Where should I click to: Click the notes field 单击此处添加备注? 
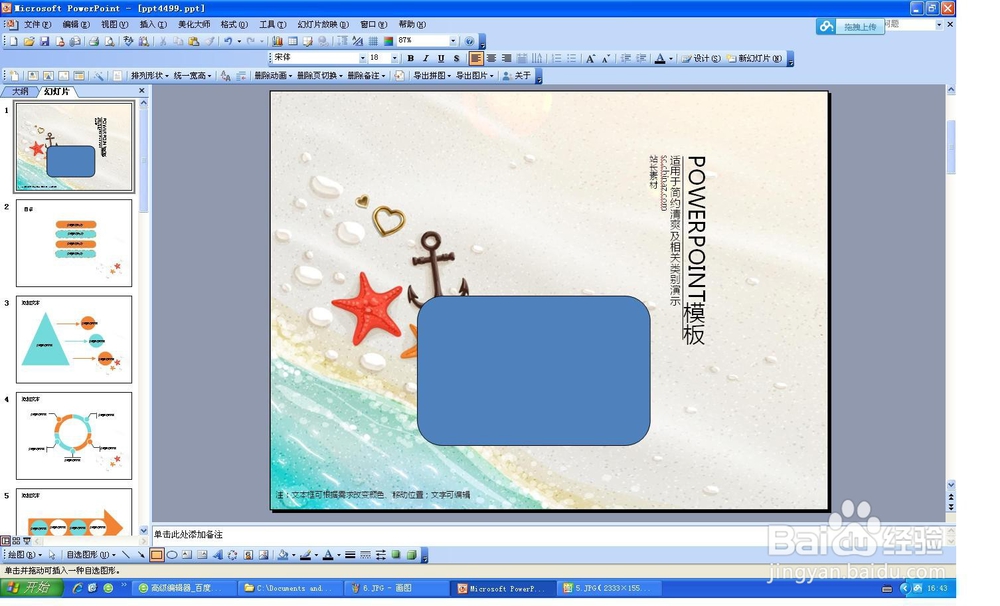[548, 535]
